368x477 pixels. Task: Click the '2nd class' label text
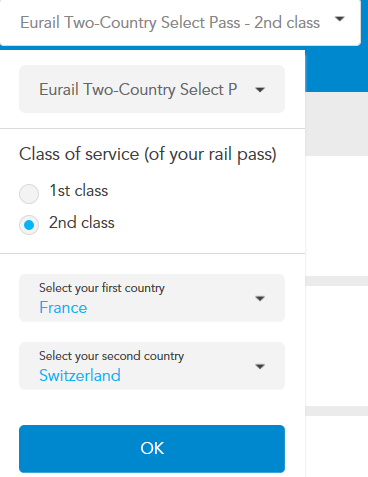pyautogui.click(x=82, y=222)
